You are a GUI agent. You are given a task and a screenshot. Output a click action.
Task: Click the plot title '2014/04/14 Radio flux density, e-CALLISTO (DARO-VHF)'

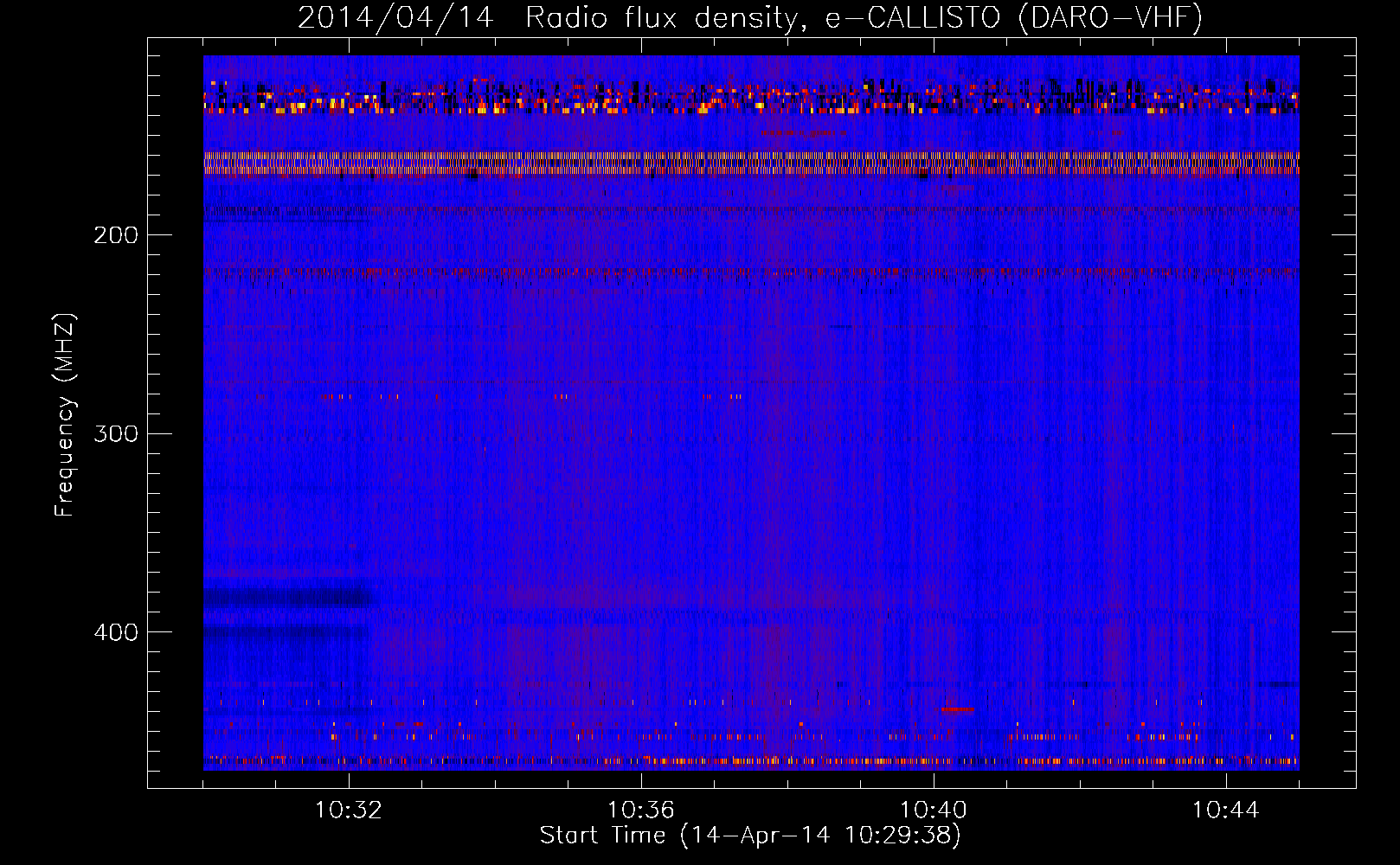[x=750, y=17]
